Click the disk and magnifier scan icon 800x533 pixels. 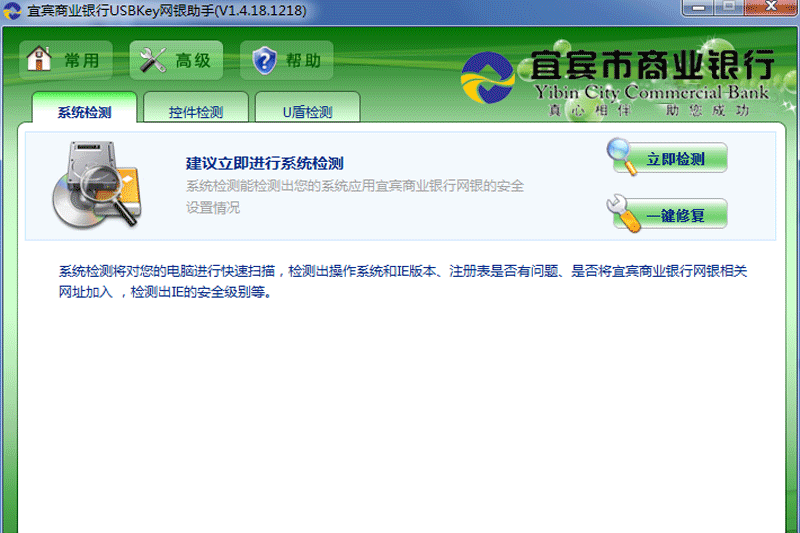pyautogui.click(x=97, y=185)
